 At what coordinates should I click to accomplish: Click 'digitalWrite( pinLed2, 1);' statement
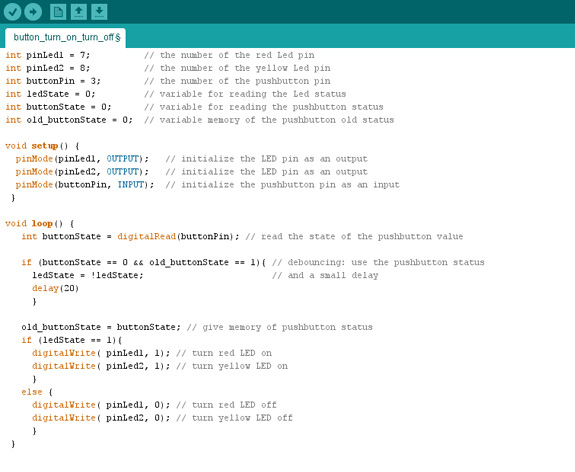pyautogui.click(x=101, y=366)
